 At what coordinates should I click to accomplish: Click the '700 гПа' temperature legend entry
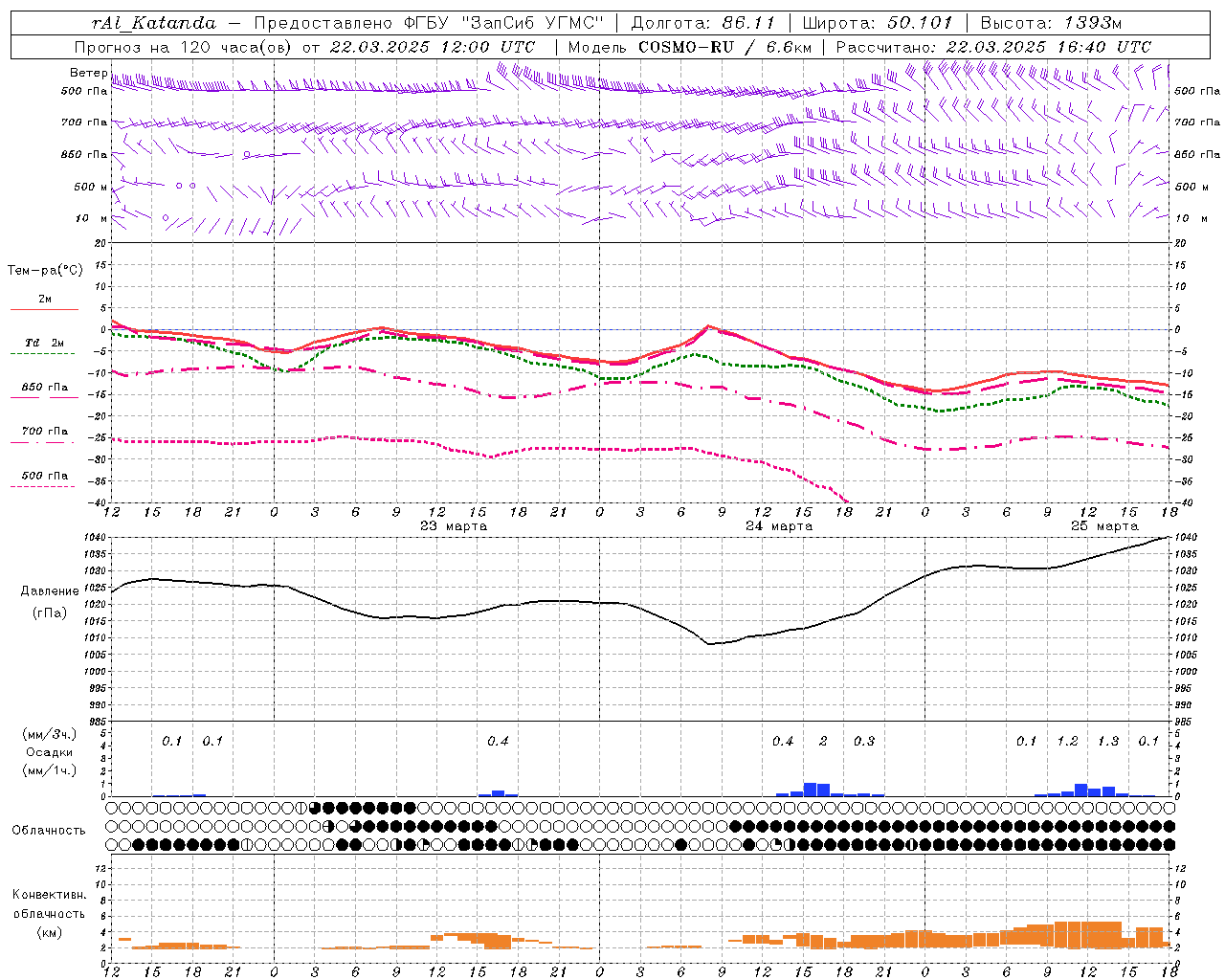pos(45,432)
